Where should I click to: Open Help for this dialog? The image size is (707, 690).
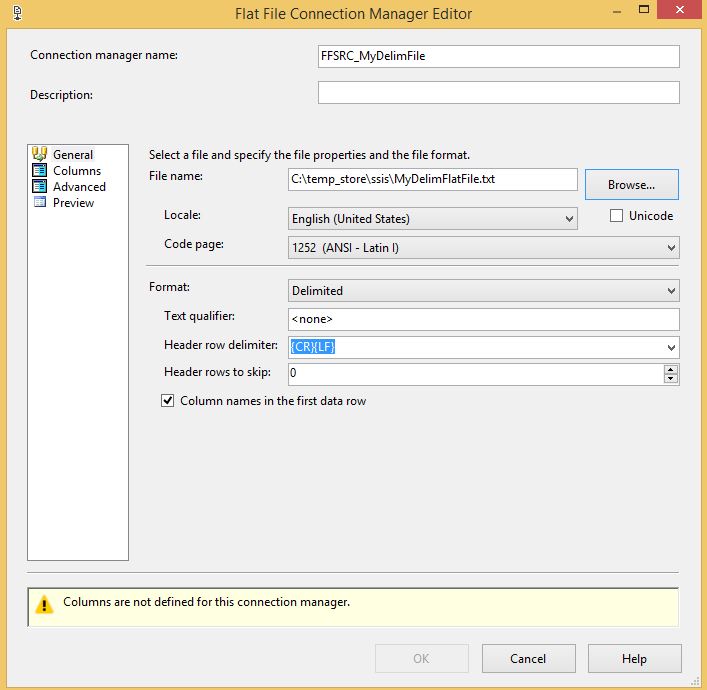[x=634, y=659]
